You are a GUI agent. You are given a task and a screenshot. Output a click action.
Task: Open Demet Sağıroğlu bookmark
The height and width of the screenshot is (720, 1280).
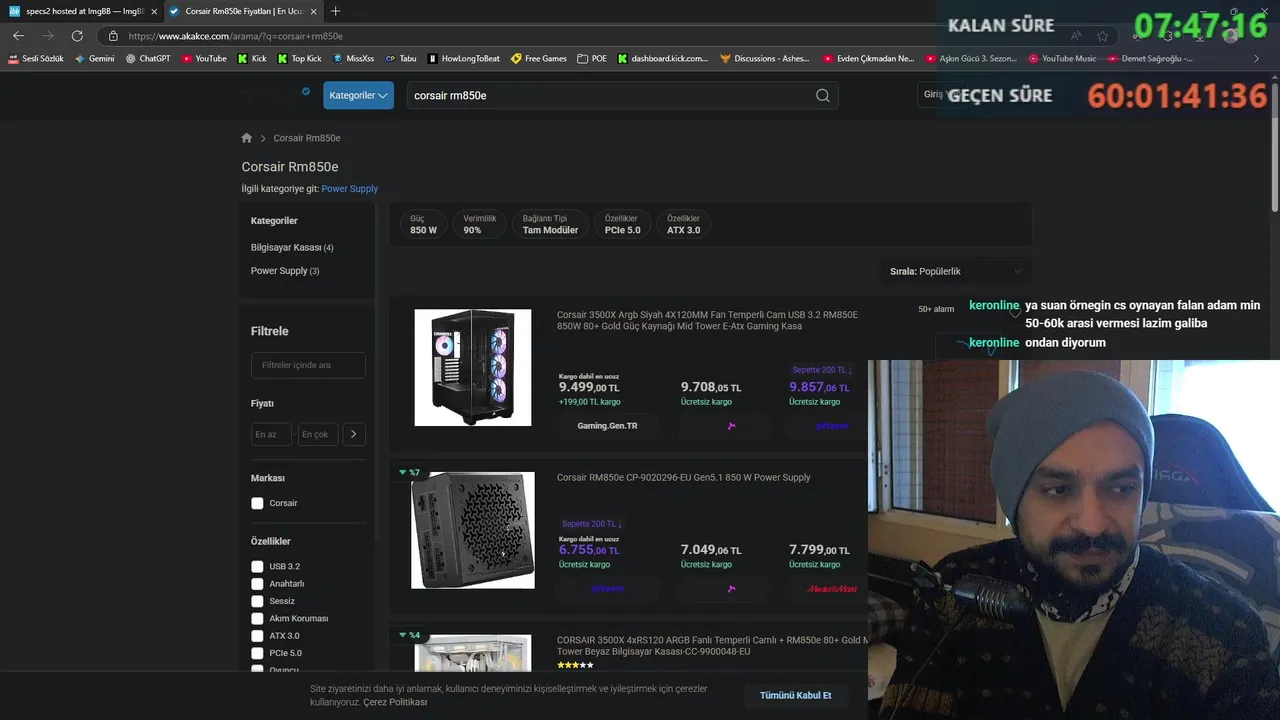[x=1150, y=59]
